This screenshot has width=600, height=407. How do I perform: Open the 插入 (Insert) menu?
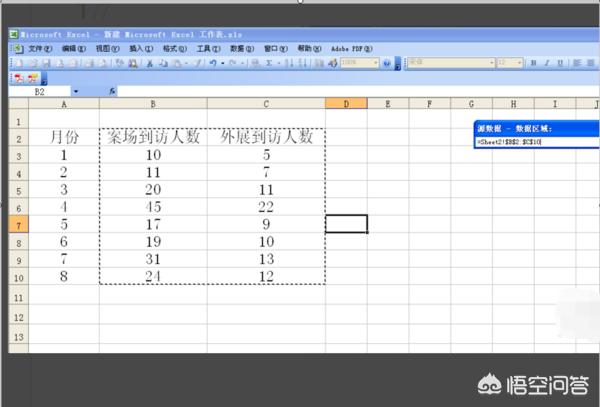(141, 47)
